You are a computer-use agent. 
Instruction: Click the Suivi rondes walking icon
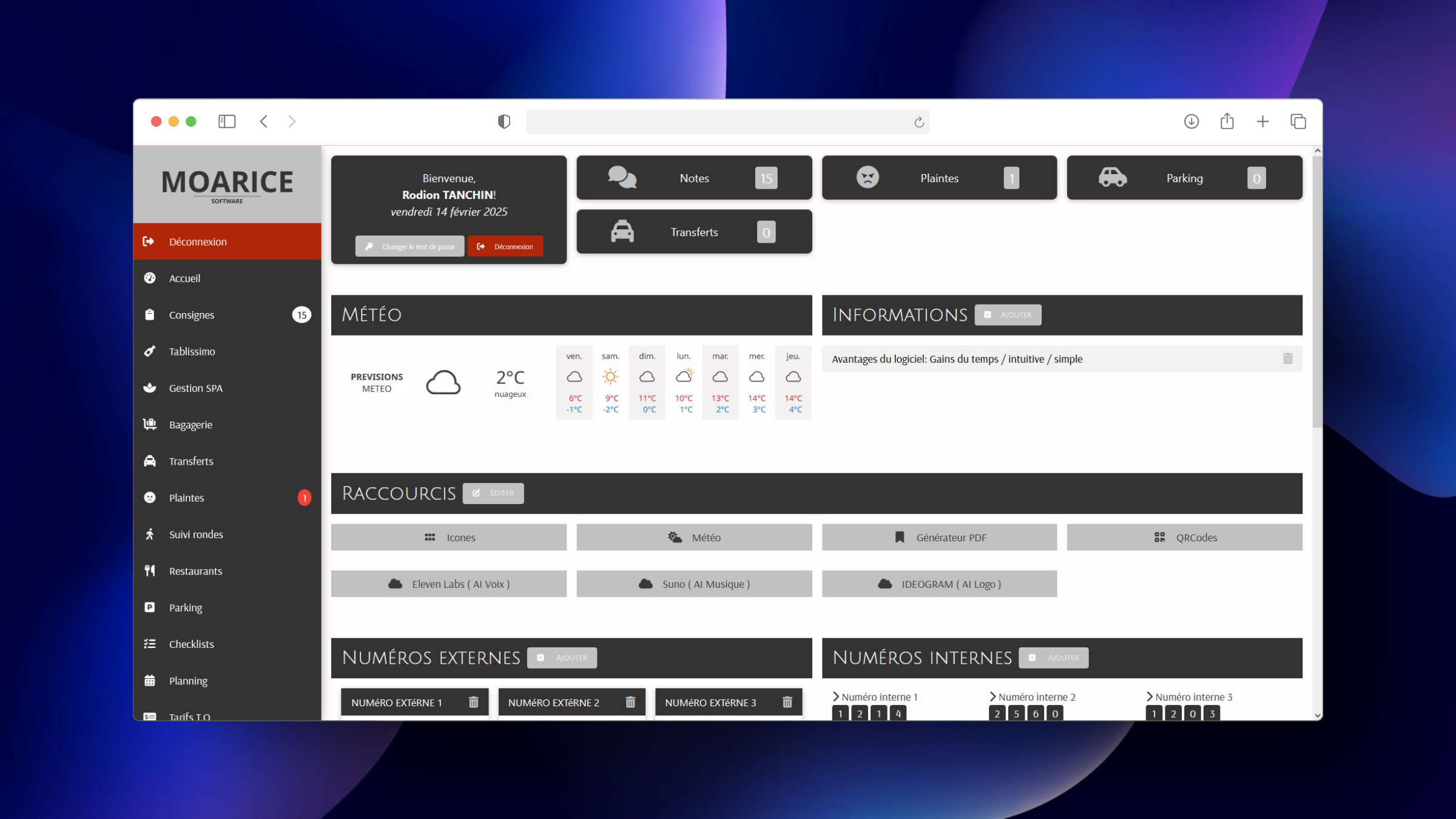click(x=149, y=534)
